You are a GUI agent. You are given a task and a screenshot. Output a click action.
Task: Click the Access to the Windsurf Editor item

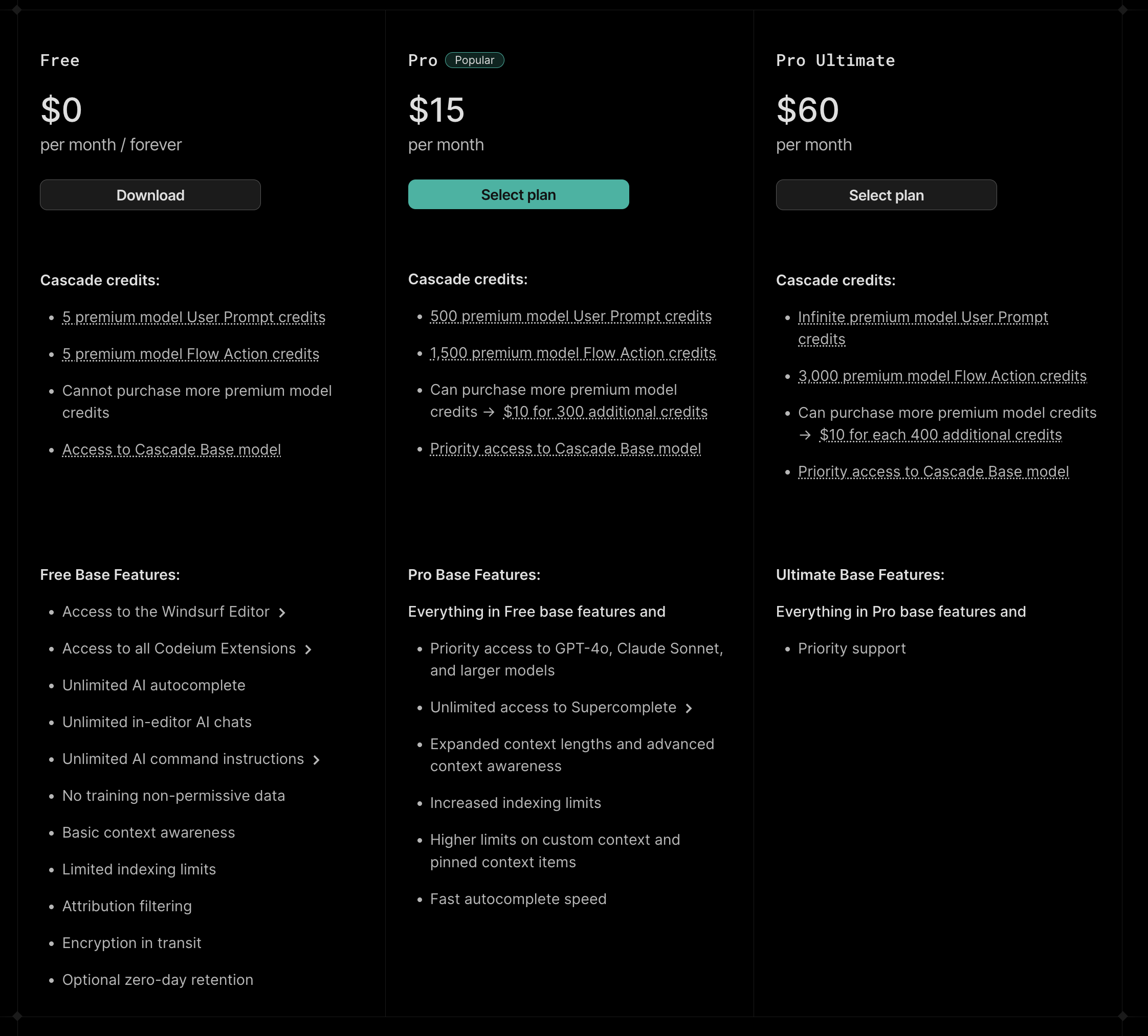[166, 612]
